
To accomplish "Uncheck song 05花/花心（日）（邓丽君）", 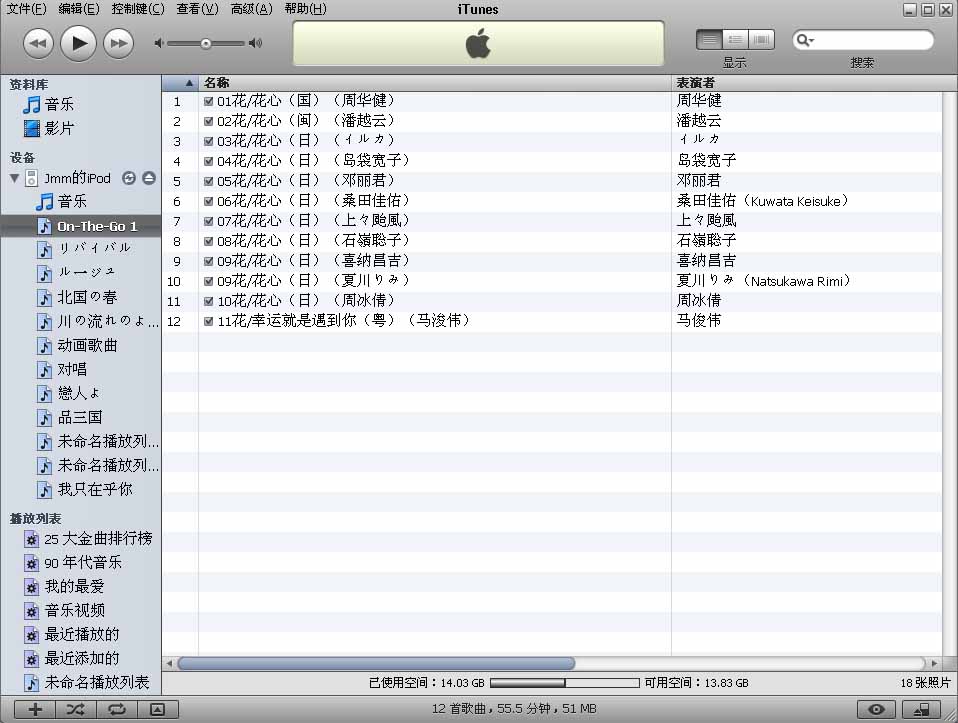I will tap(208, 182).
